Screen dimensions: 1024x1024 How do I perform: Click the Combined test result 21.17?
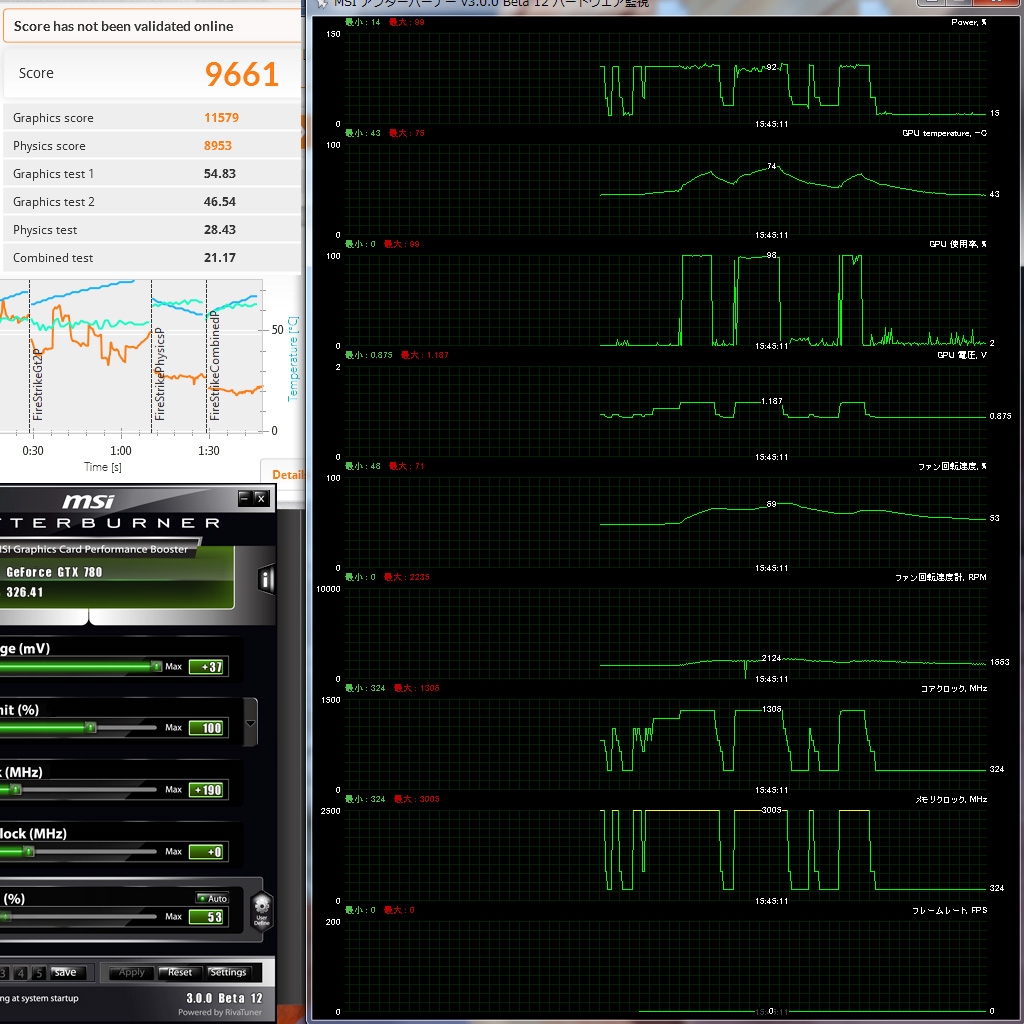pos(219,258)
